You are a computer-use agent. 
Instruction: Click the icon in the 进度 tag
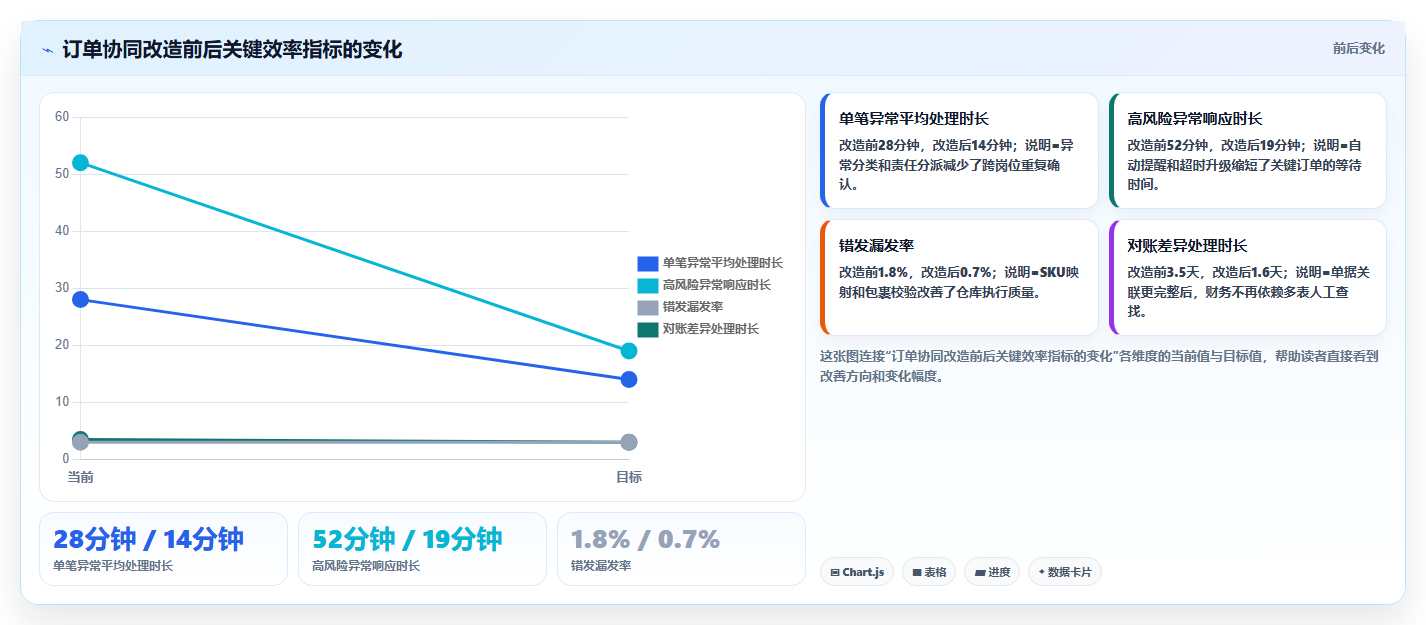(x=980, y=573)
